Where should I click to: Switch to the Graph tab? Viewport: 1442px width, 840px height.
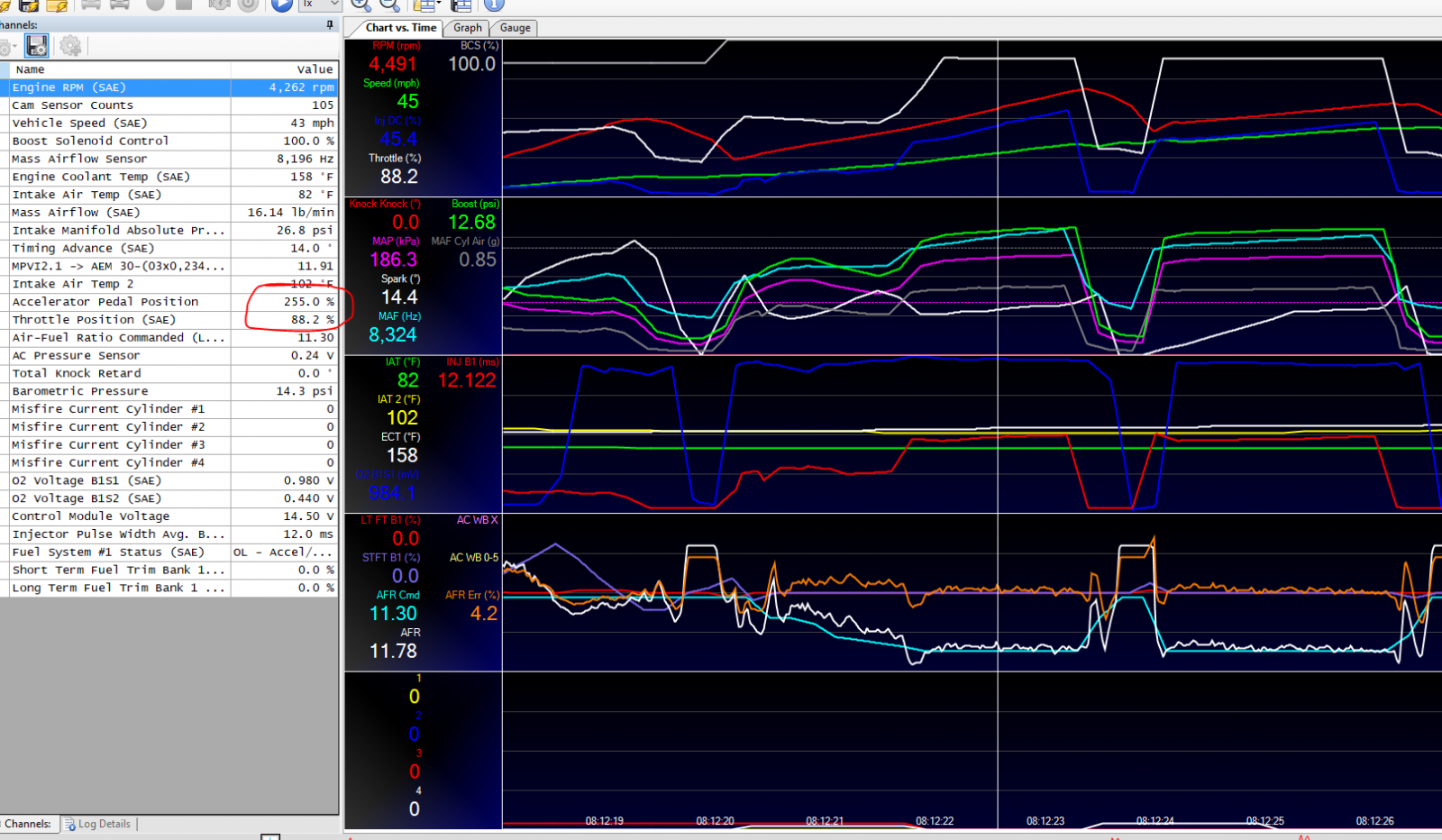(x=468, y=28)
